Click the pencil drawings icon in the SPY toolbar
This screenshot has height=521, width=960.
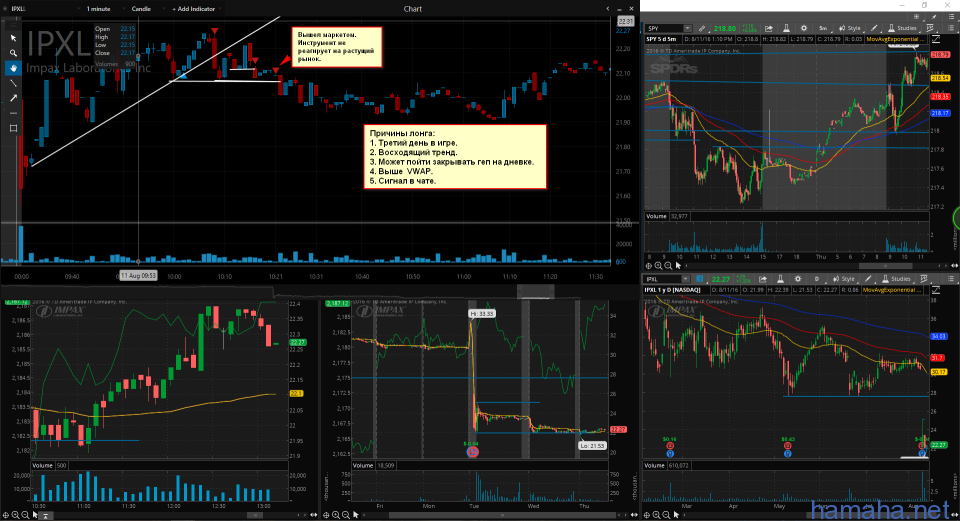(874, 28)
